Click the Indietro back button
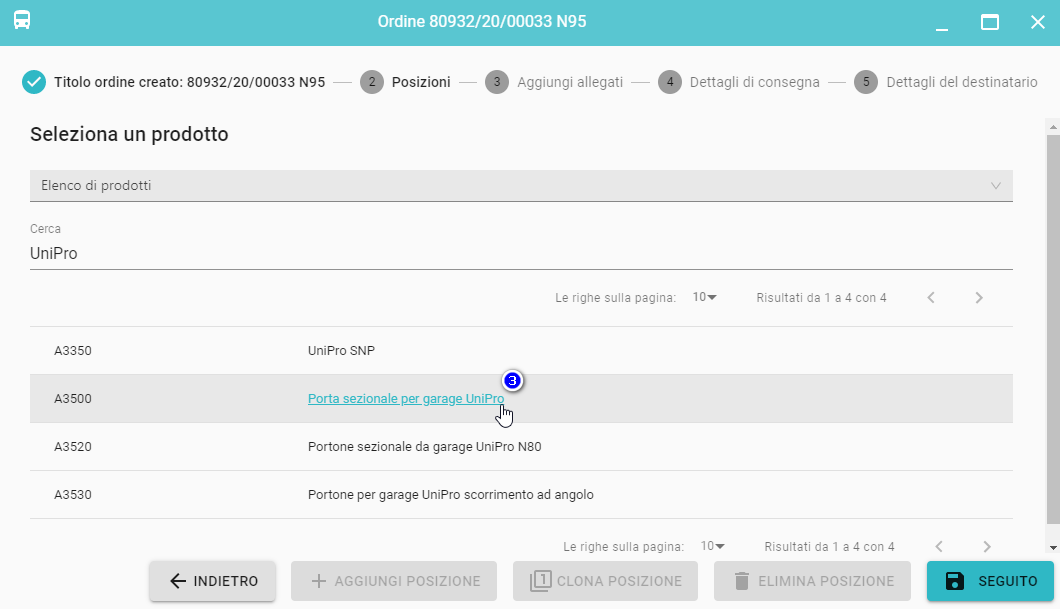Screen dimensions: 1060x609 213,581
